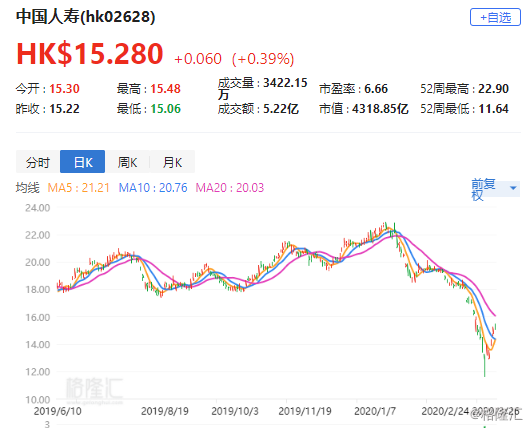Click the 2020/1/7 date marker on axis
530x428 pixels.
pos(375,411)
